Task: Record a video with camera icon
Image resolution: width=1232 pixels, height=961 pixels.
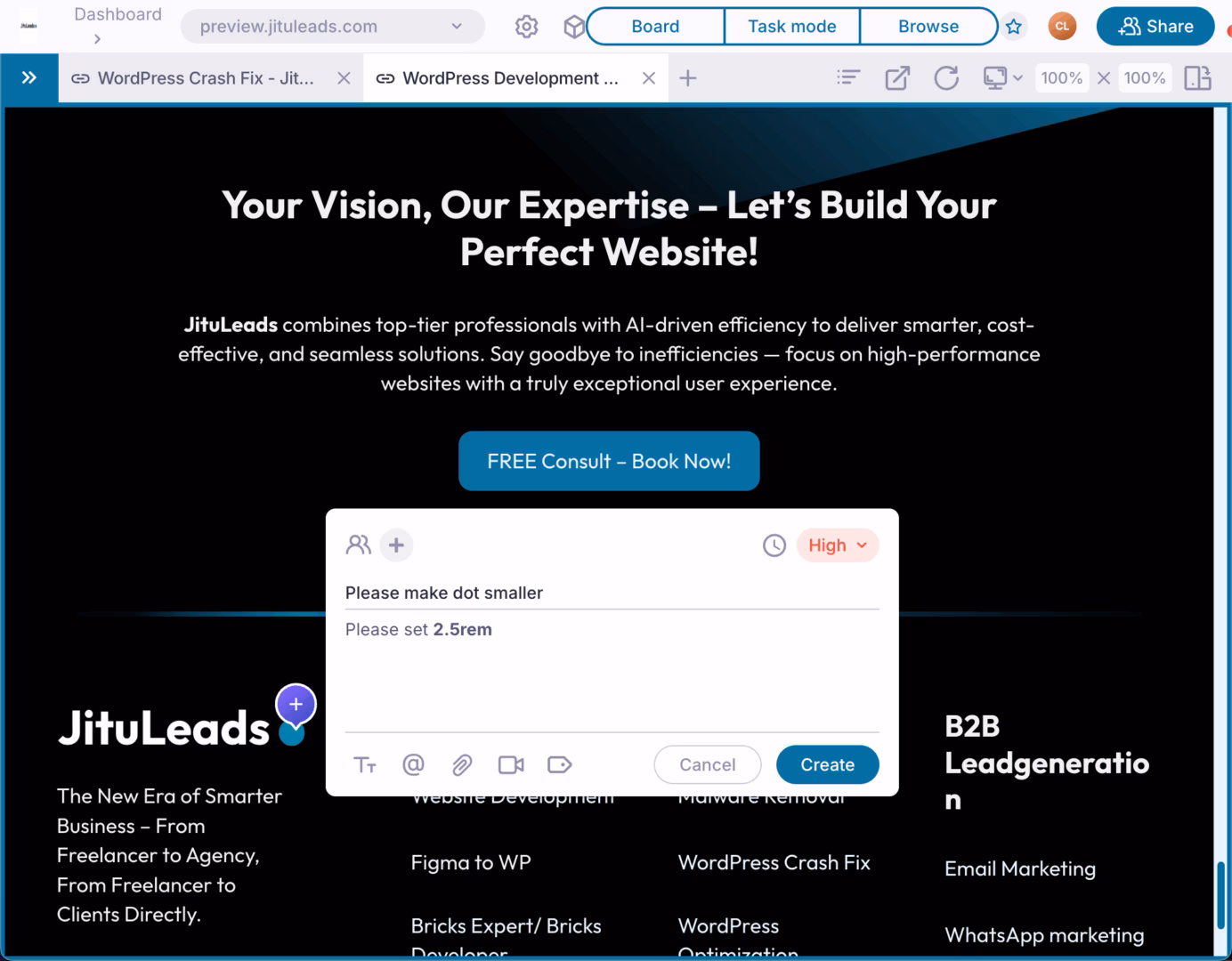Action: [511, 764]
